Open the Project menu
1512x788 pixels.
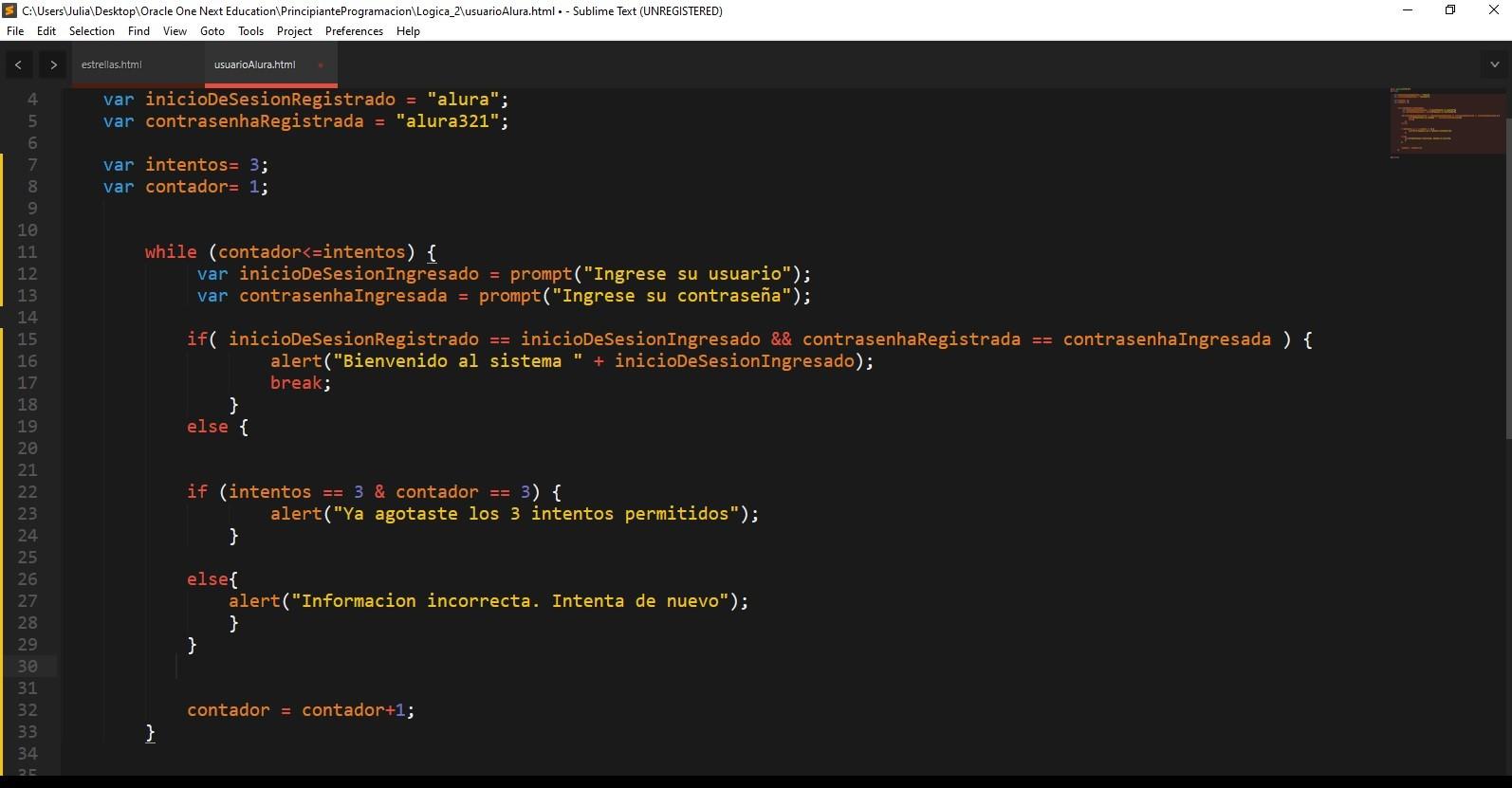294,31
